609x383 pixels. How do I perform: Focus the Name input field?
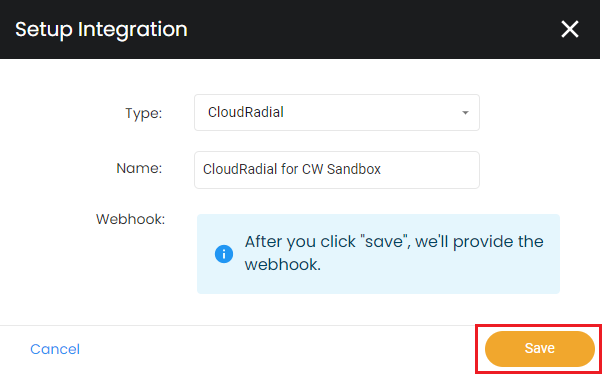[337, 170]
